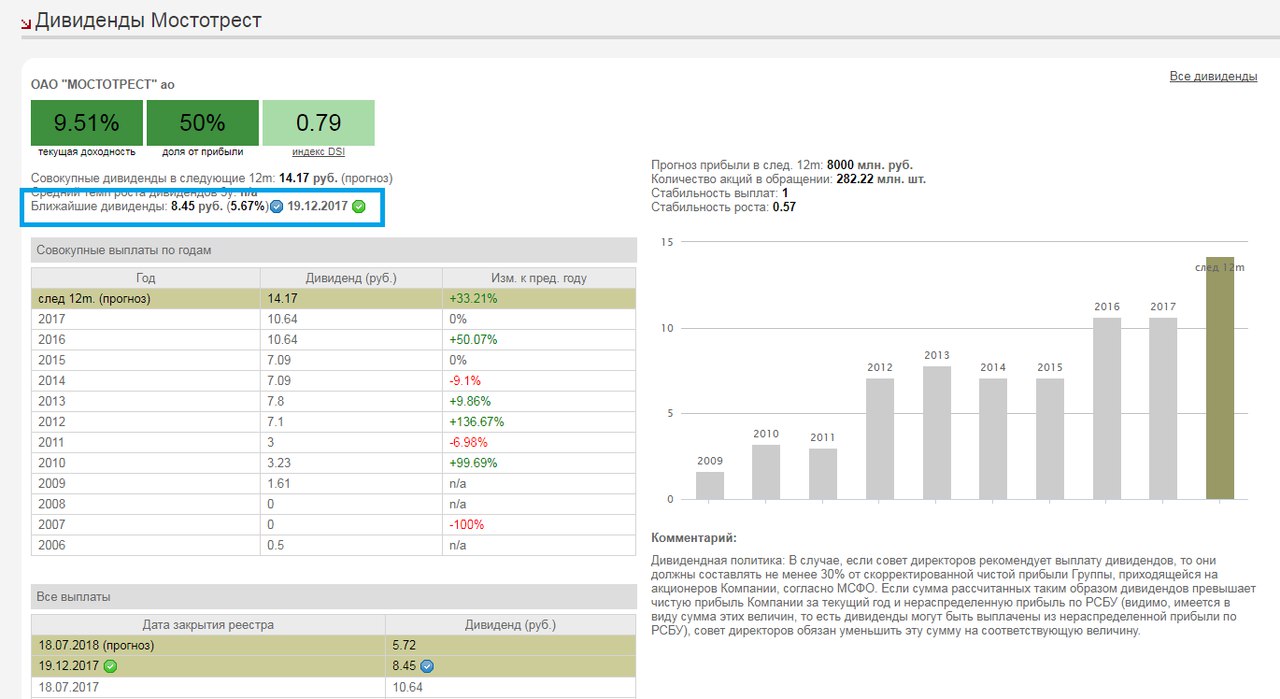Click the 1.61 dividend cell for 2009
This screenshot has width=1280, height=699.
point(351,484)
